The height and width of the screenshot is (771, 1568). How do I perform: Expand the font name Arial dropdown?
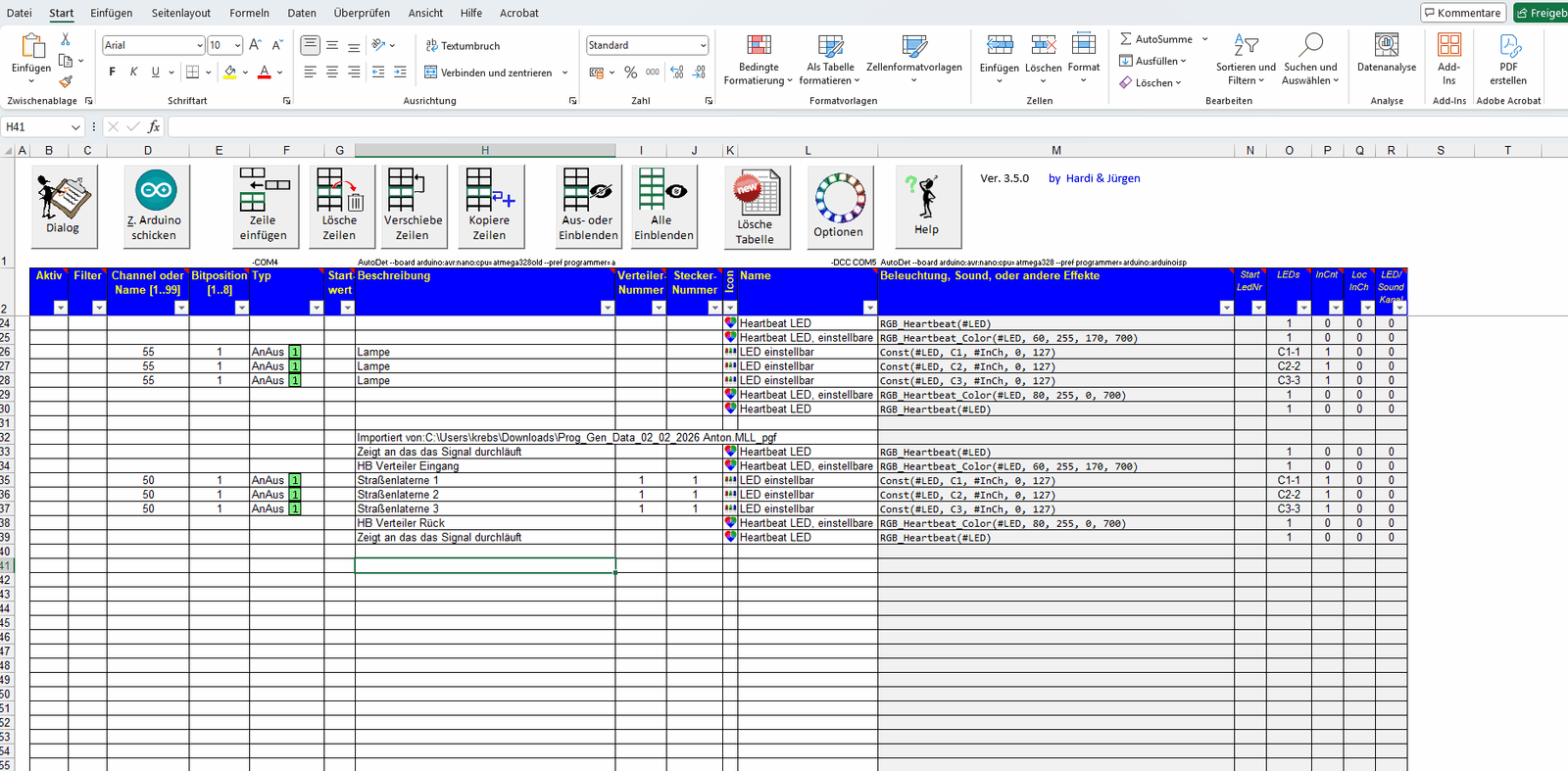point(199,45)
